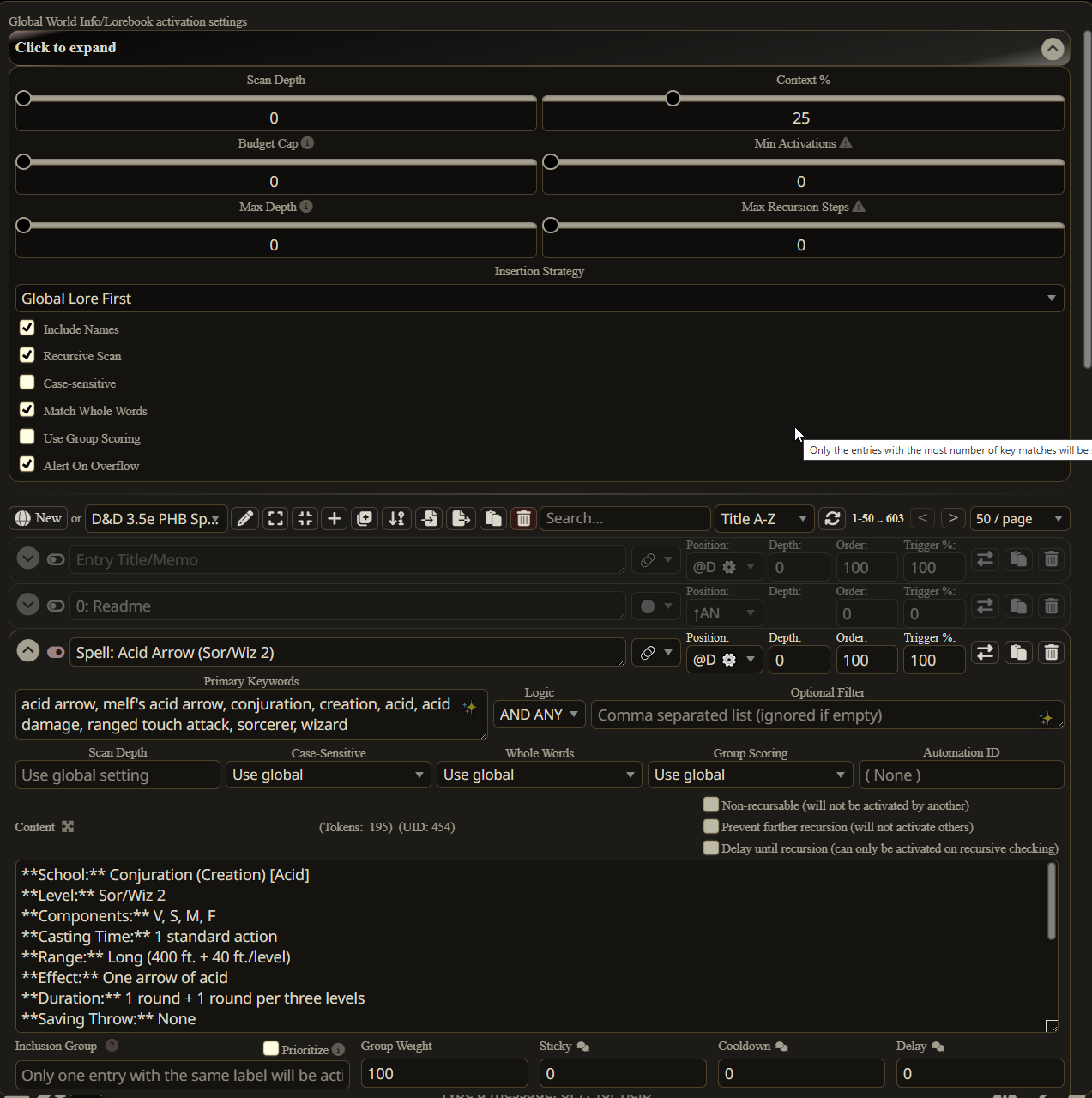
Task: Click the Inclusion Group help icon
Action: point(112,1046)
